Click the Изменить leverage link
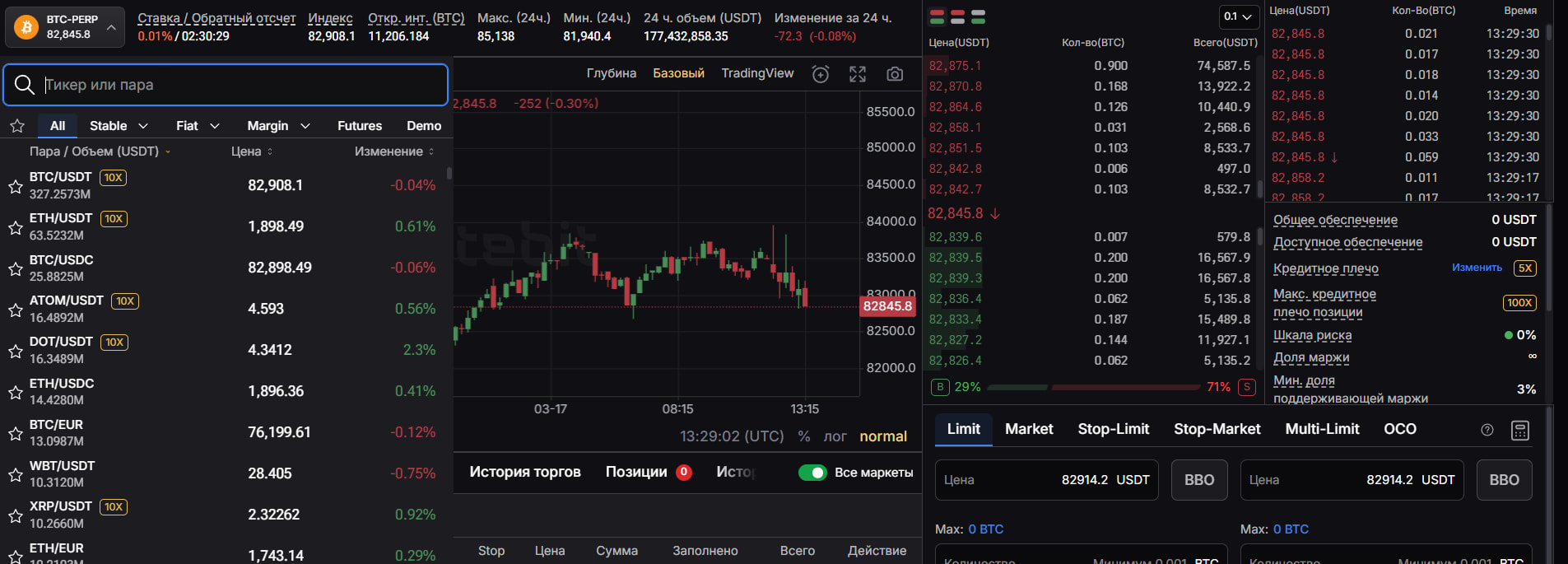Image resolution: width=1568 pixels, height=564 pixels. [1477, 268]
